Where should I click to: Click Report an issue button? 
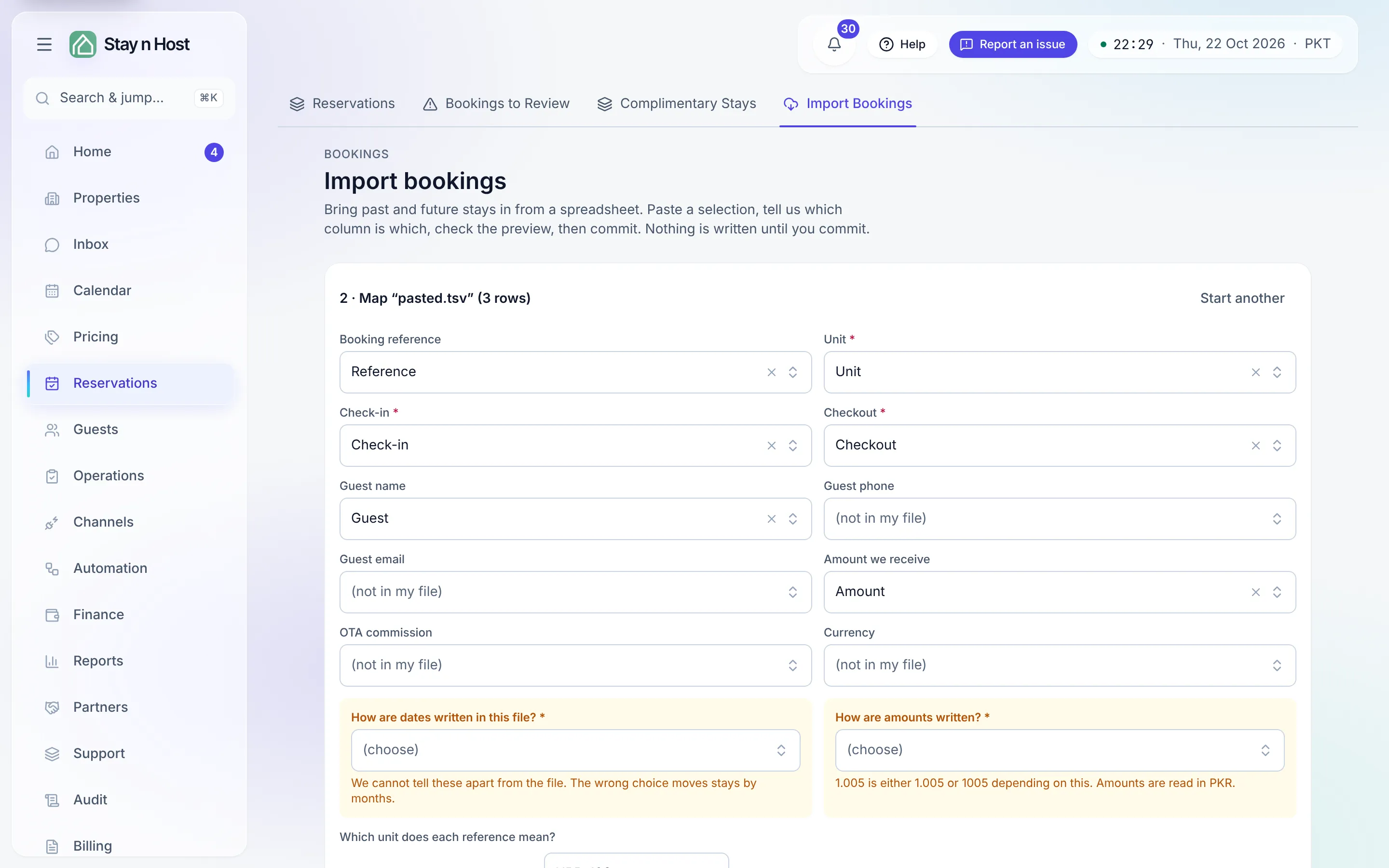[x=1012, y=44]
